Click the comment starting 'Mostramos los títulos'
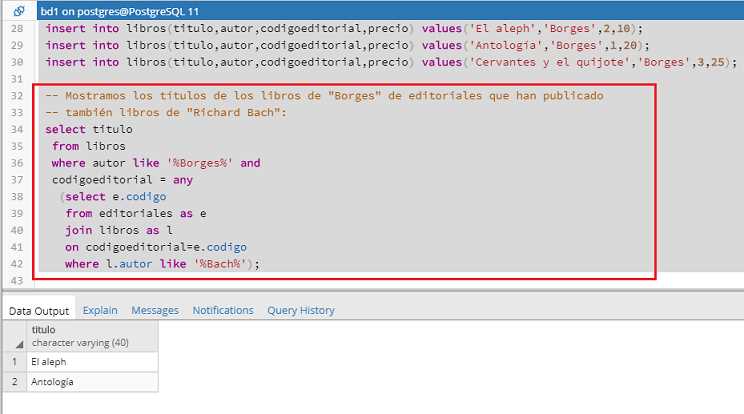744x414 pixels. click(x=324, y=96)
